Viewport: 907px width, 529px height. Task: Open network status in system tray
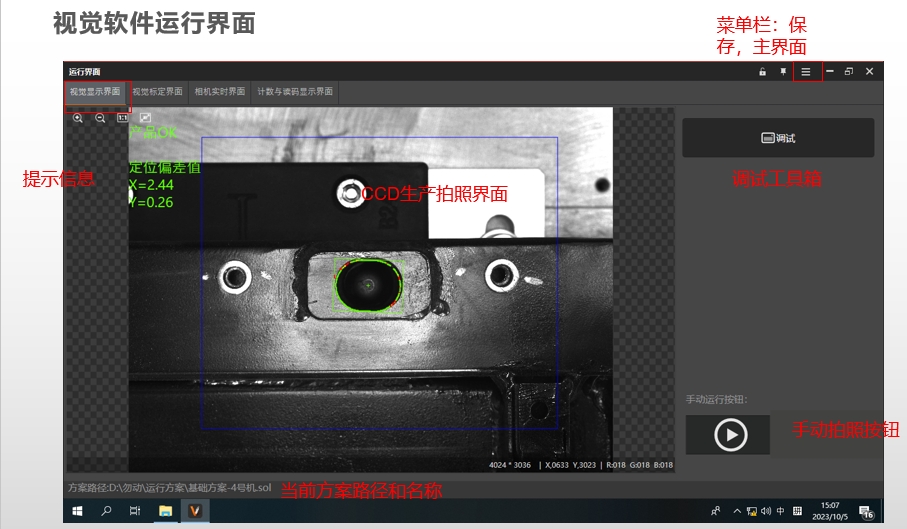(x=751, y=511)
